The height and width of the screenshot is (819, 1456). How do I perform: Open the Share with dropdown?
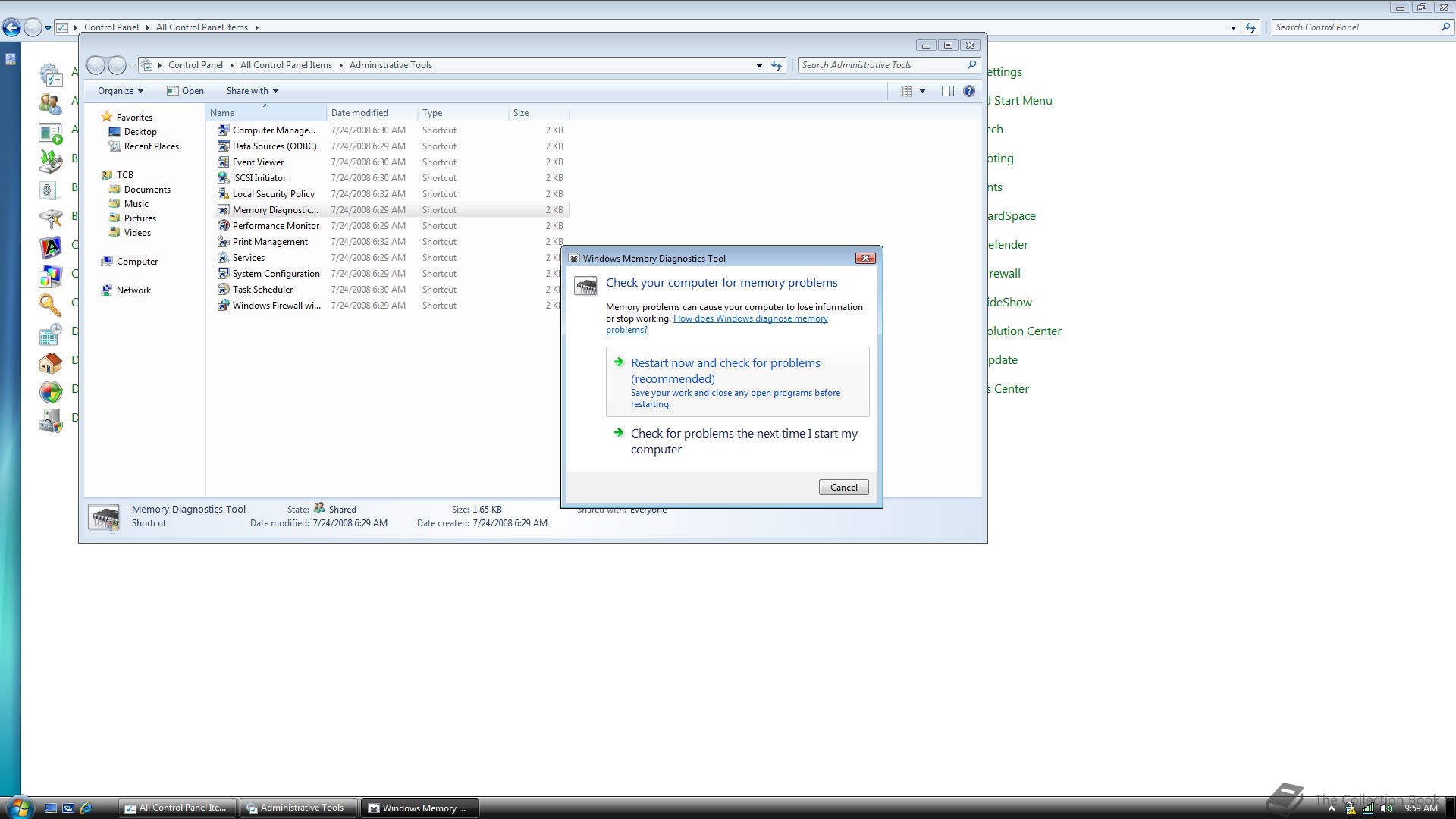tap(253, 91)
